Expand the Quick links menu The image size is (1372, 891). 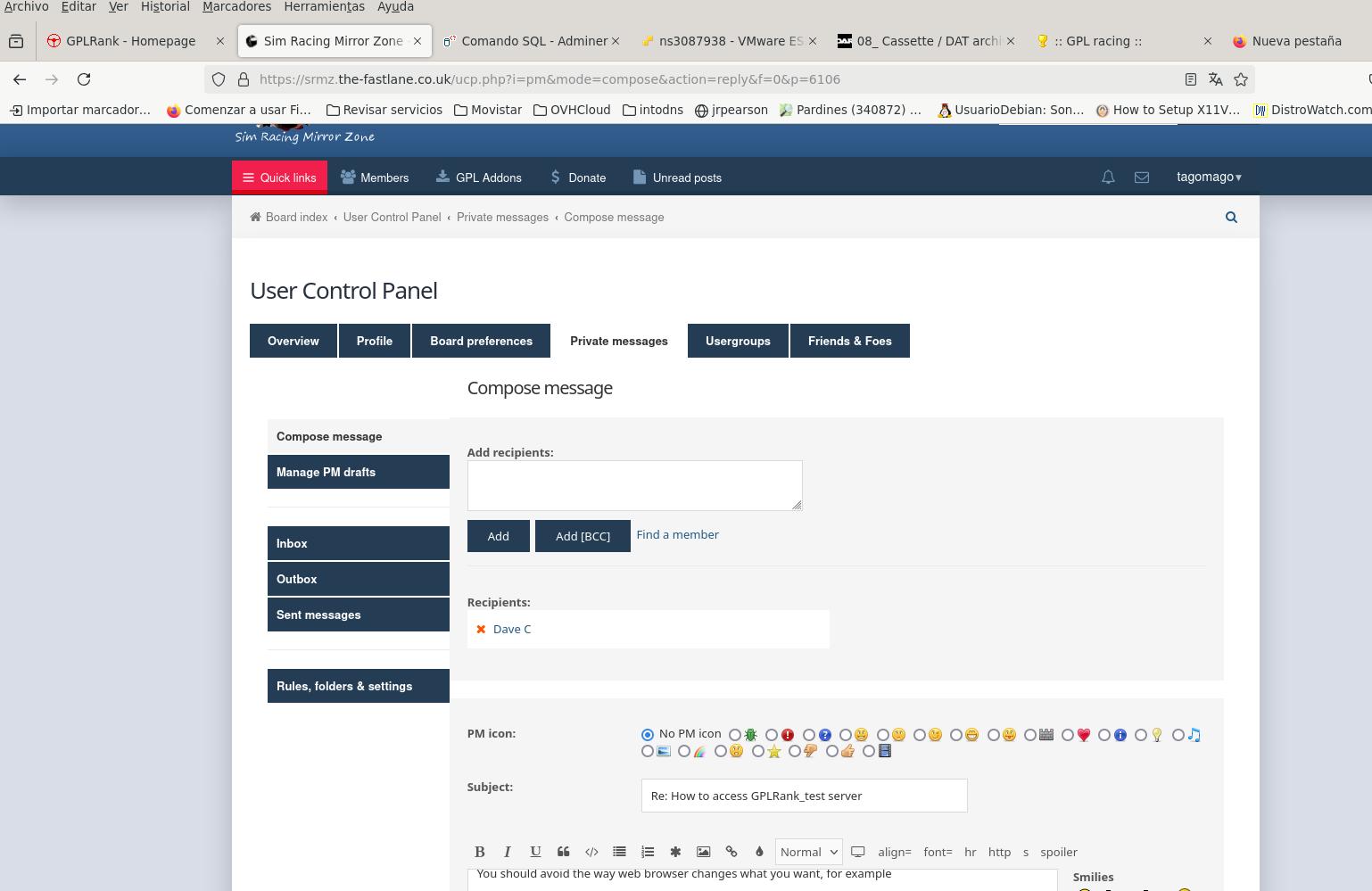click(x=279, y=177)
